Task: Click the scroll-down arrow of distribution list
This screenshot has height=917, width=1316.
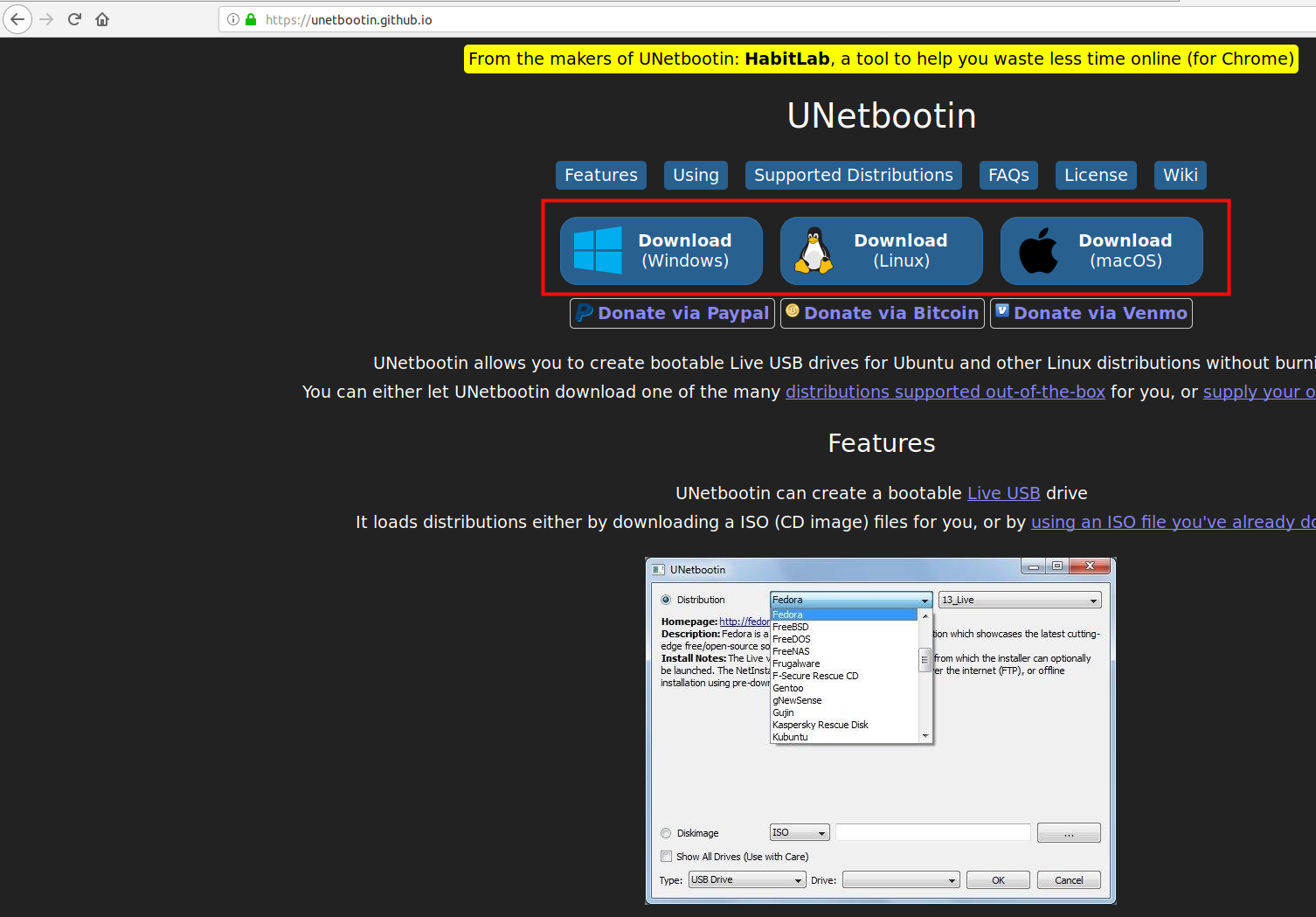Action: coord(925,736)
